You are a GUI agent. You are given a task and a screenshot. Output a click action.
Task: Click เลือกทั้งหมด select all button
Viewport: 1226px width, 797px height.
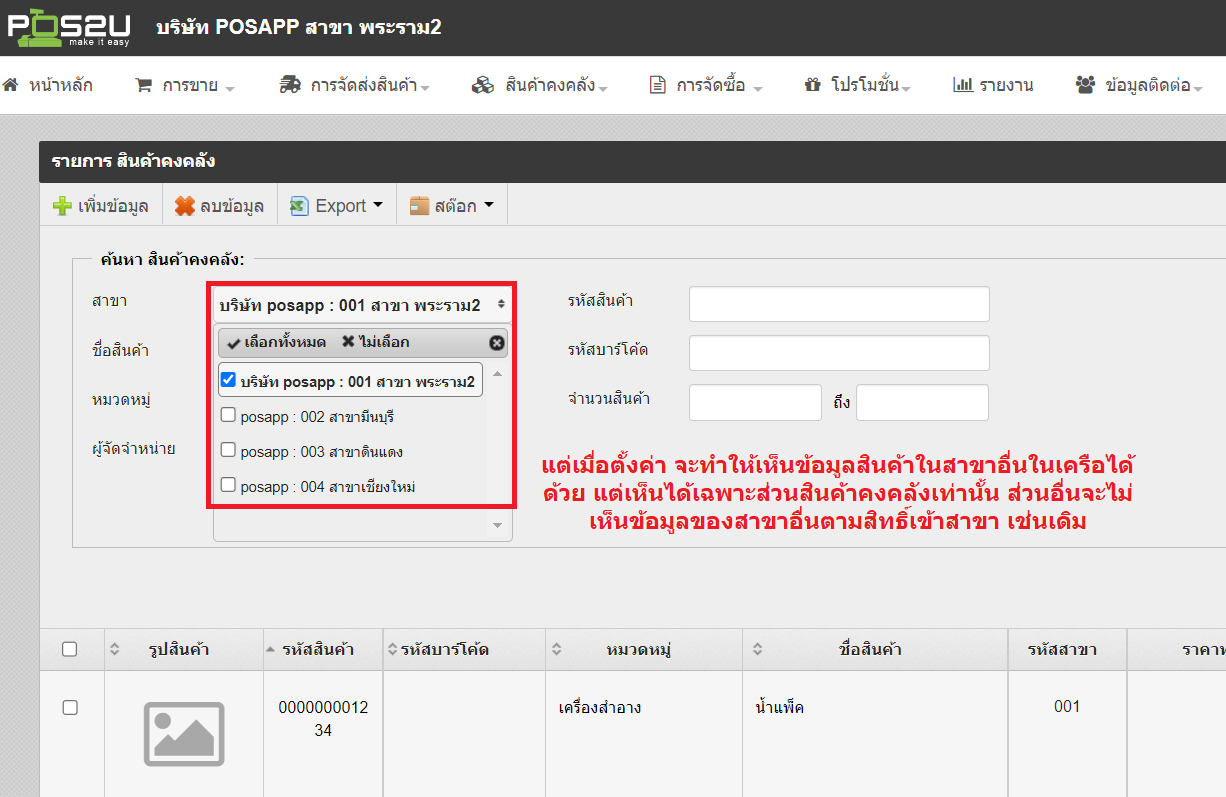click(277, 343)
